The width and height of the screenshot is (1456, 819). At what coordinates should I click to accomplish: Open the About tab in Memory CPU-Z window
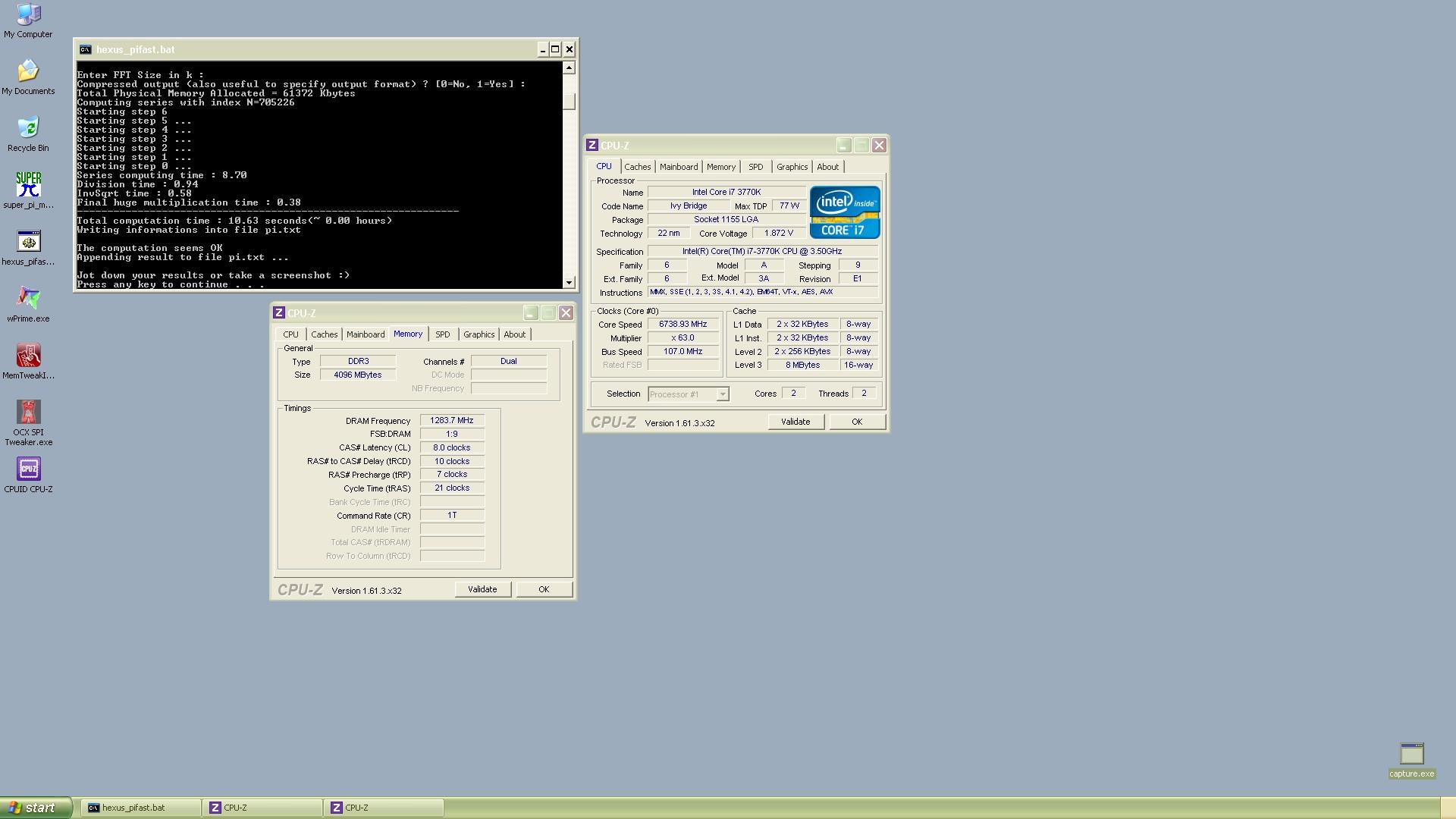tap(515, 334)
